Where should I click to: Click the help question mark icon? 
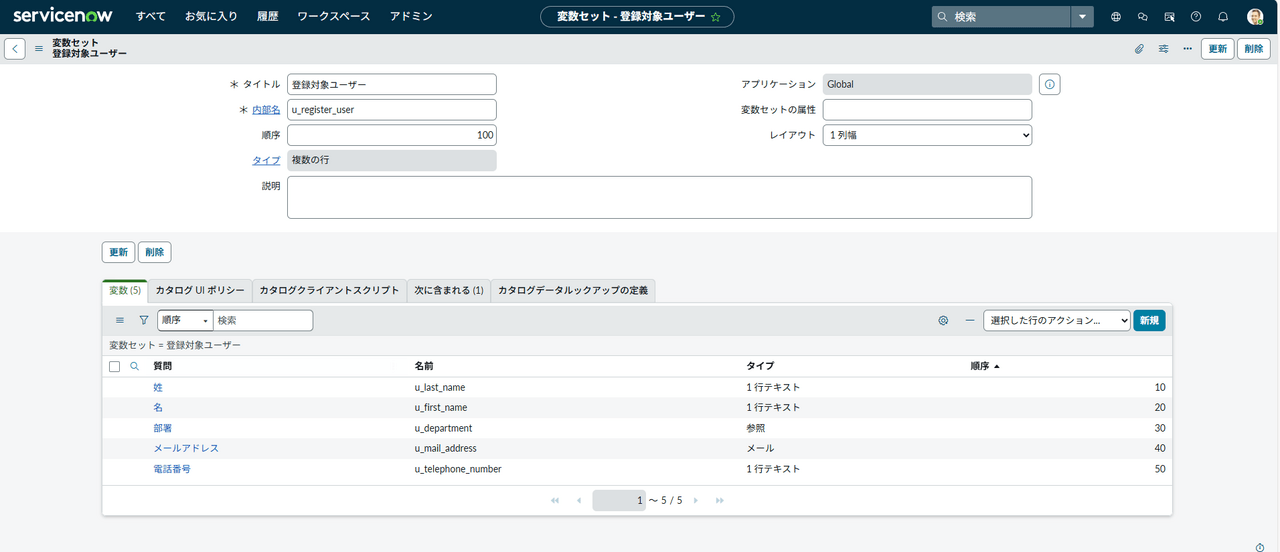[1195, 17]
